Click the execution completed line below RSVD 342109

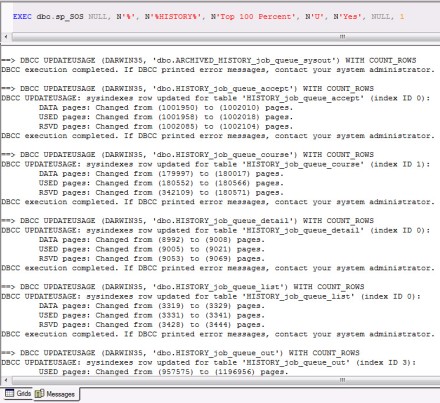coord(218,202)
